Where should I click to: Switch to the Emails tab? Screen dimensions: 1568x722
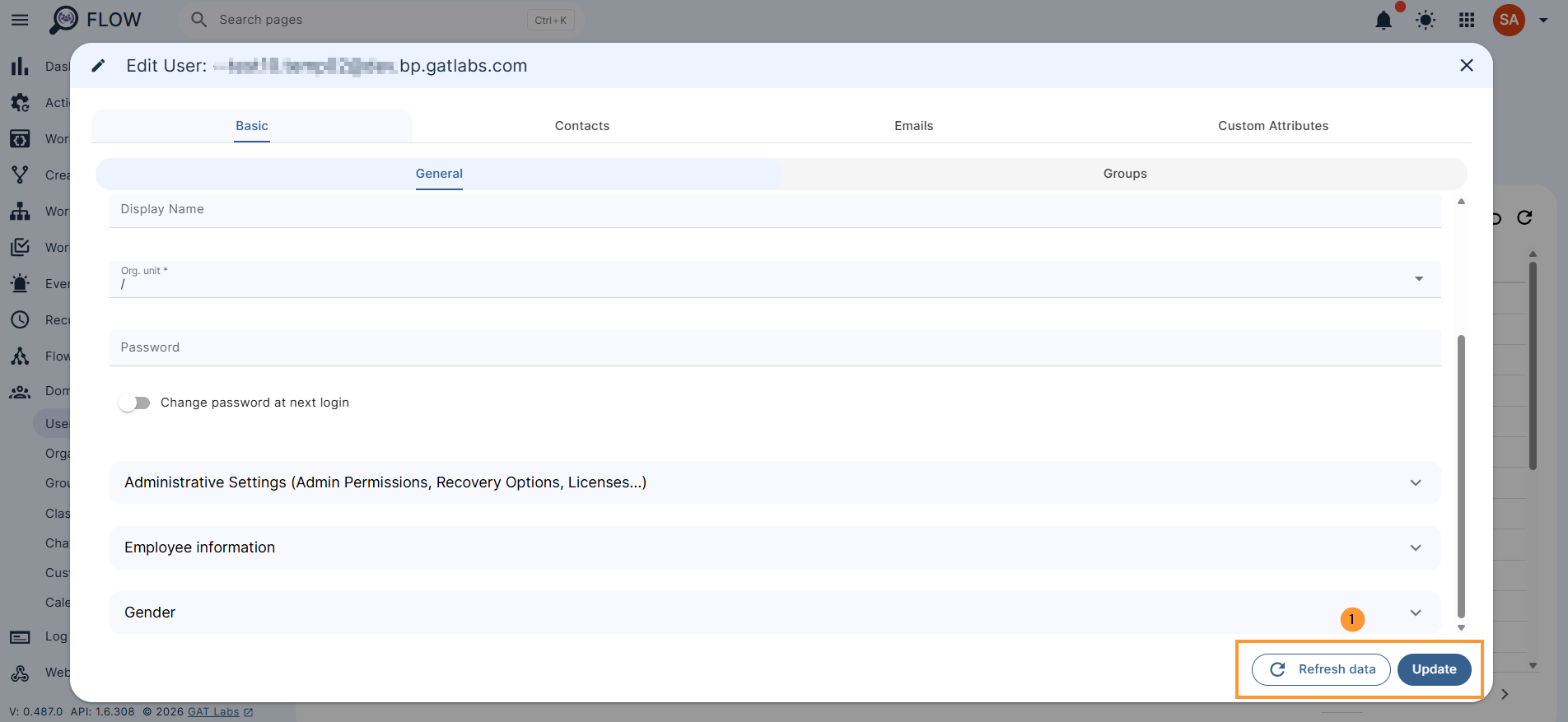(914, 126)
